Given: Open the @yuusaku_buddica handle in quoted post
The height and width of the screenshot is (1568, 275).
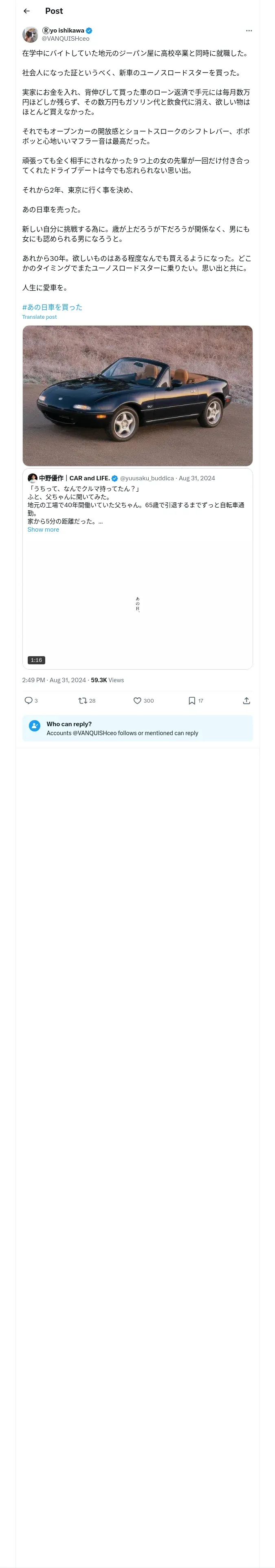Looking at the screenshot, I should coord(147,478).
